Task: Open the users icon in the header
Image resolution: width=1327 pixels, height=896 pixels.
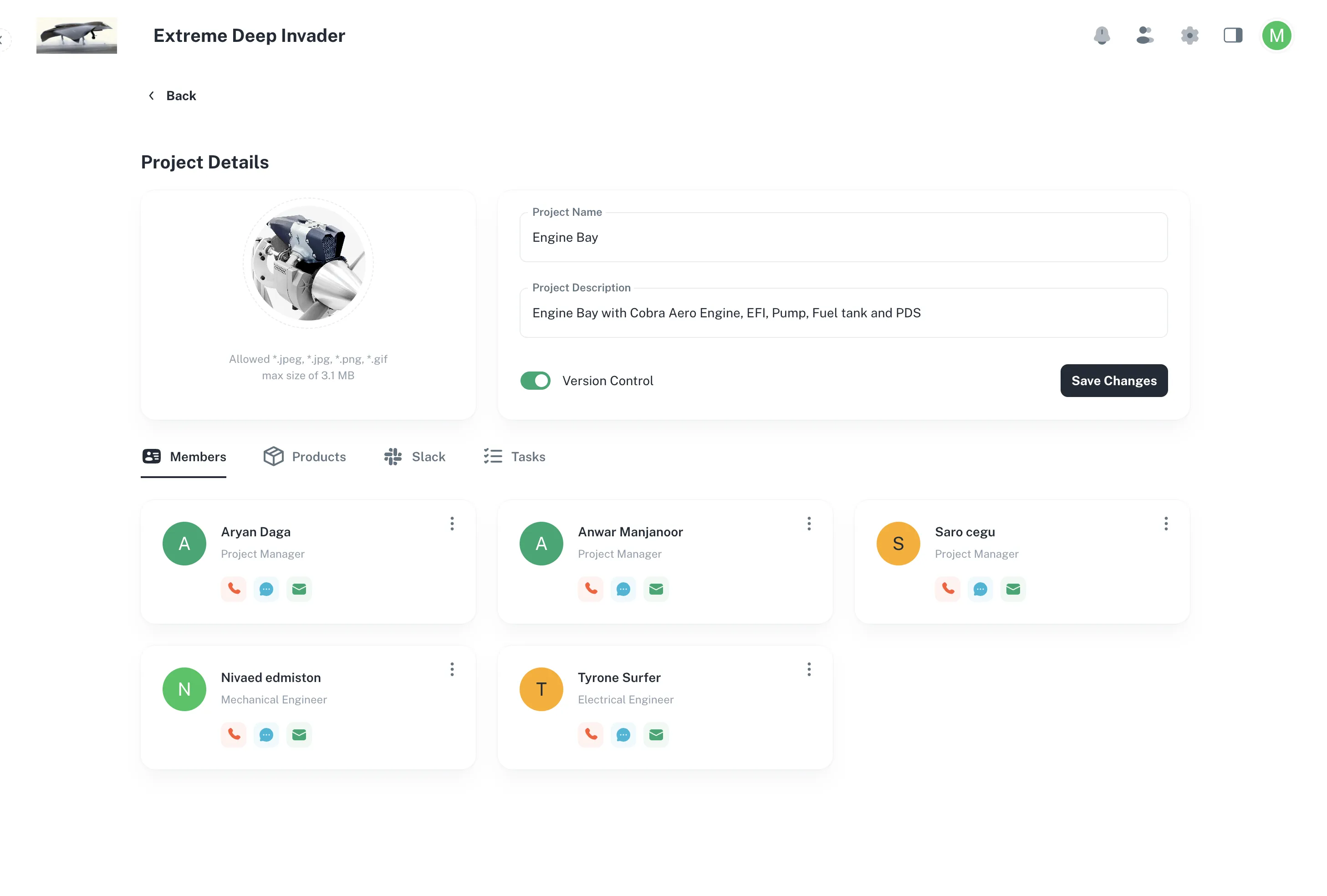Action: [1145, 36]
